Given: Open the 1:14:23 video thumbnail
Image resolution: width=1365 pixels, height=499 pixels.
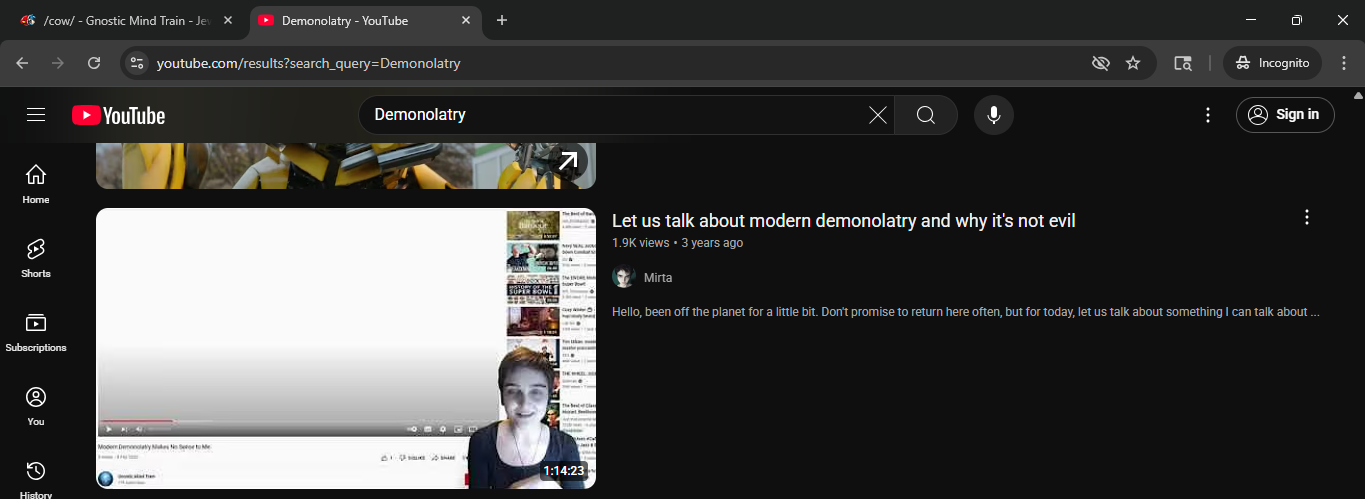Looking at the screenshot, I should [x=346, y=348].
